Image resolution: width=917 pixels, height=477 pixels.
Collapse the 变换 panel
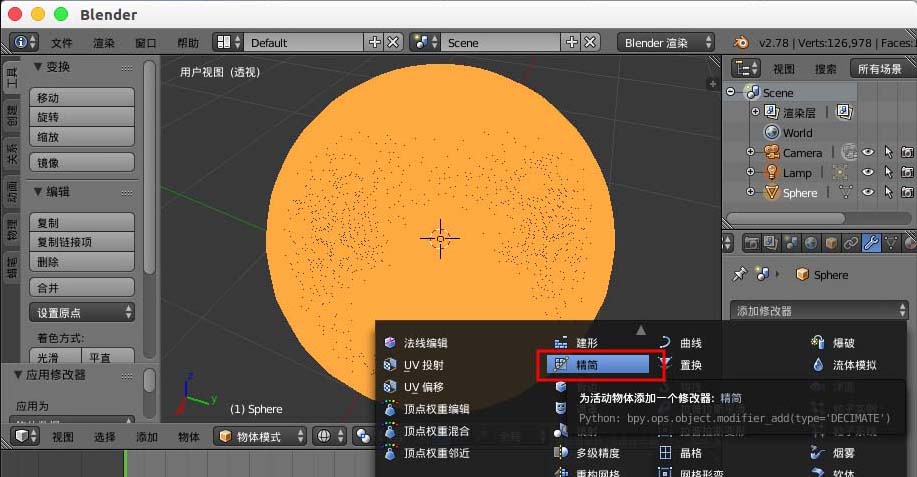click(x=37, y=67)
